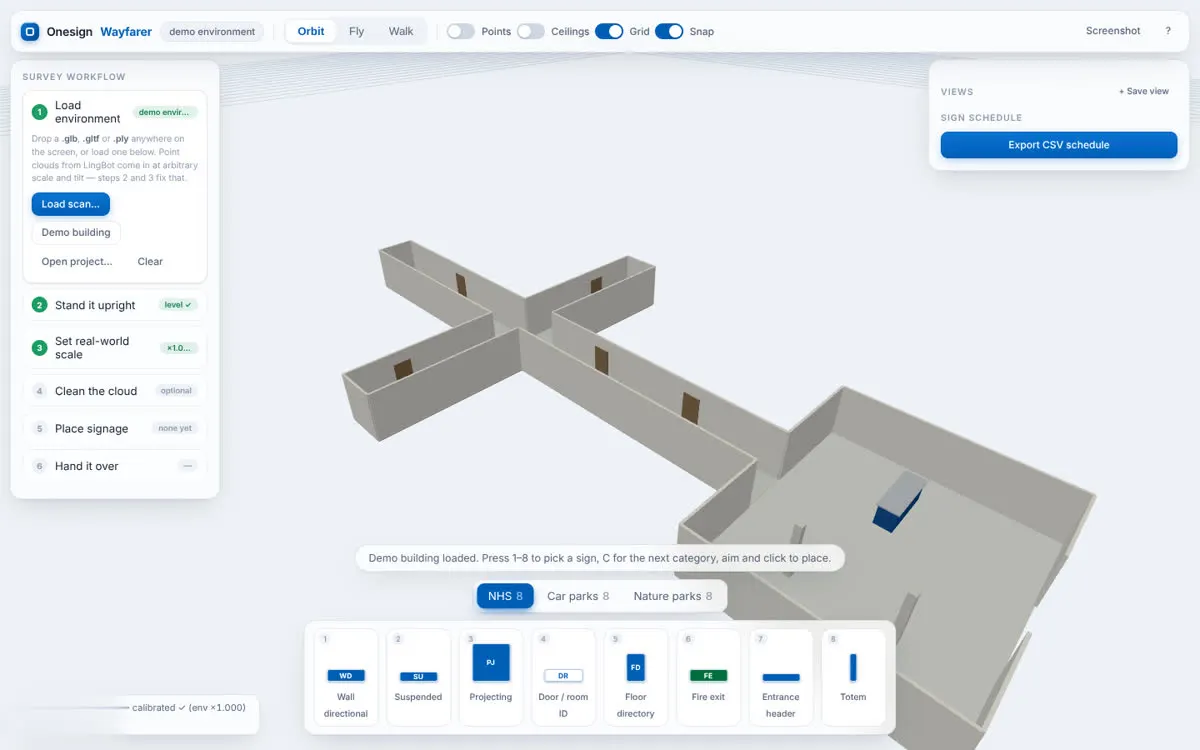Collapse the Load environment step
The width and height of the screenshot is (1200, 750).
point(115,112)
